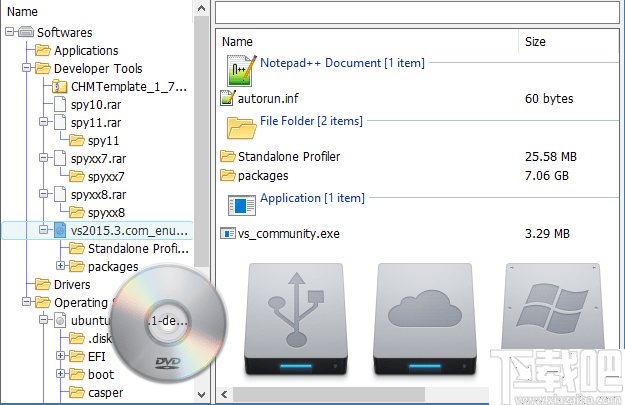The image size is (625, 405).
Task: Click the Drivers folder icon
Action: [x=43, y=284]
